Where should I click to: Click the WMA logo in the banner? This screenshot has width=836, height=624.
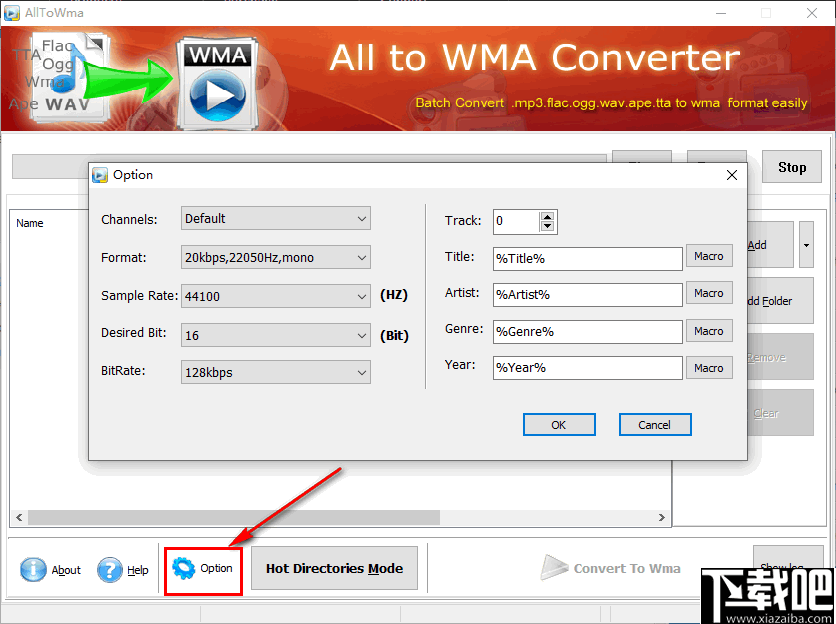tap(216, 78)
